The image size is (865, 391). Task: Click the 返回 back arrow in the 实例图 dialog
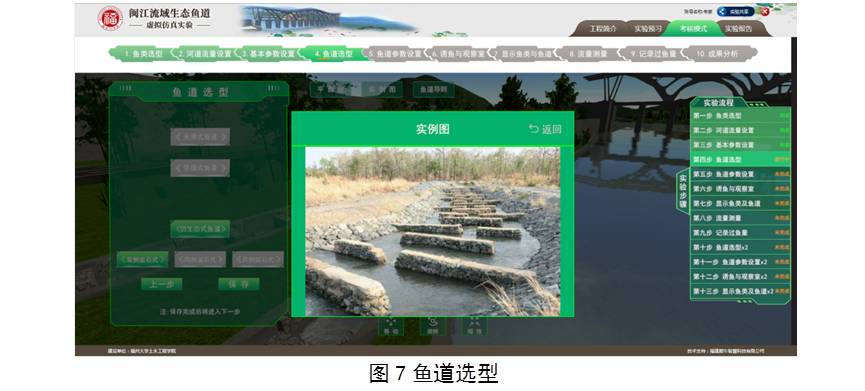545,130
